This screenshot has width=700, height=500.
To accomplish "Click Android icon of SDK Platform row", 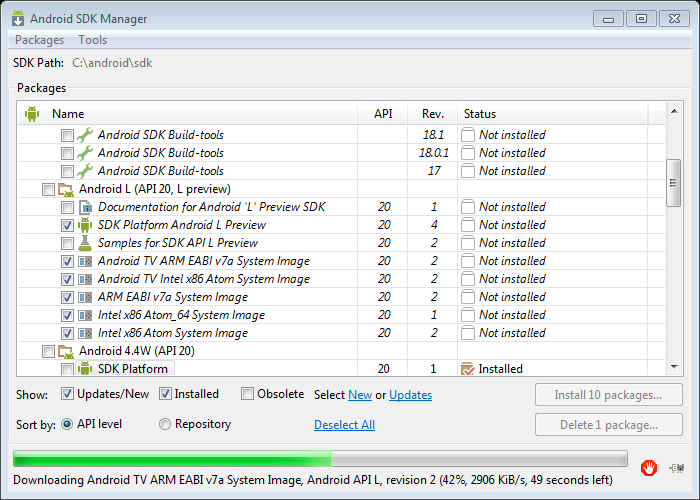I will click(85, 369).
